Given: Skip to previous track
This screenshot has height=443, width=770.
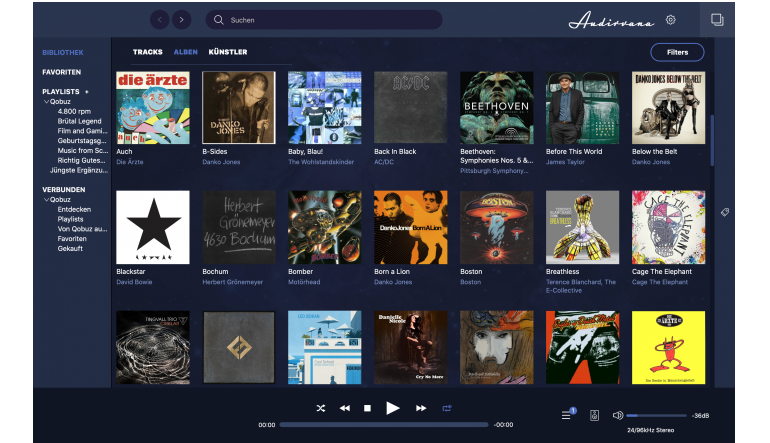Looking at the screenshot, I should pos(345,408).
